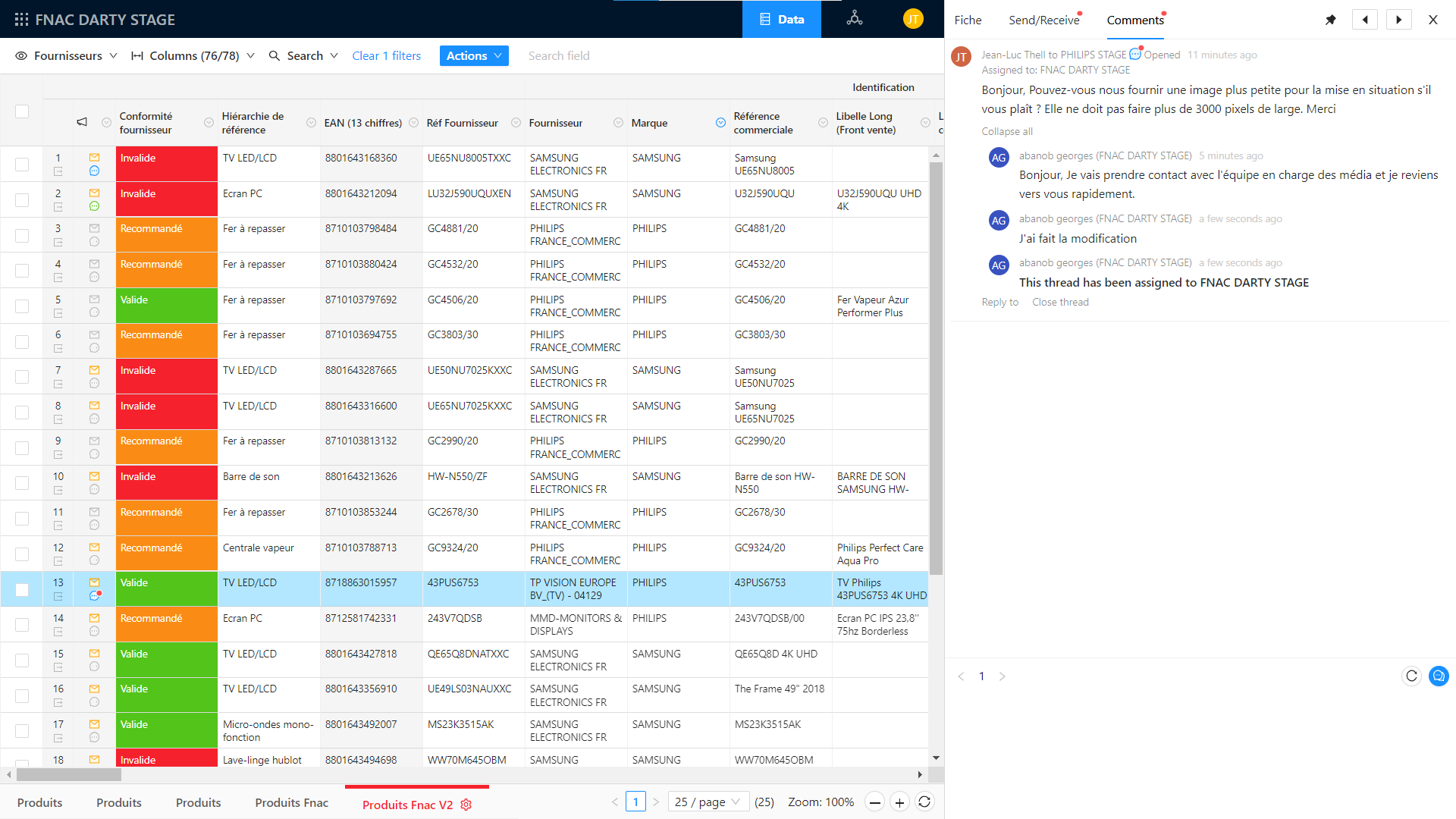
Task: Click the refresh comments circular icon
Action: pyautogui.click(x=1411, y=676)
